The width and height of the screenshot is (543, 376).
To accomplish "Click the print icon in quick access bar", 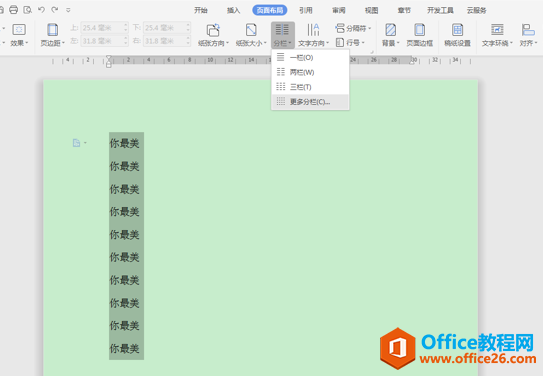I will tap(13, 10).
